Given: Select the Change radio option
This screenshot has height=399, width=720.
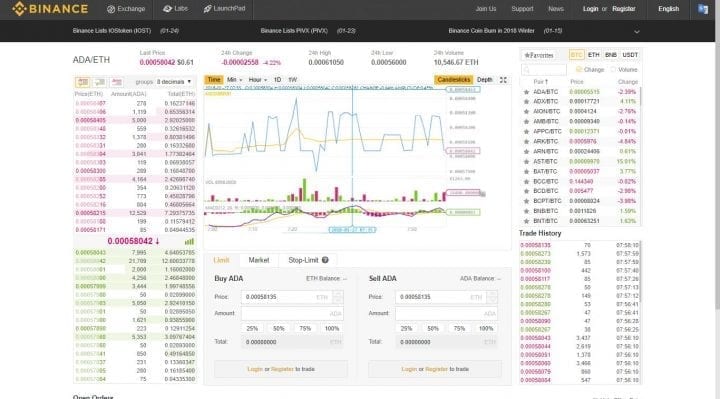Looking at the screenshot, I should (591, 70).
